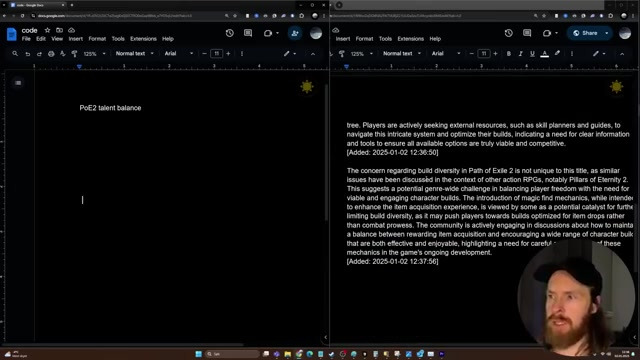
Task: Increase font size in left window
Action: click(x=228, y=53)
